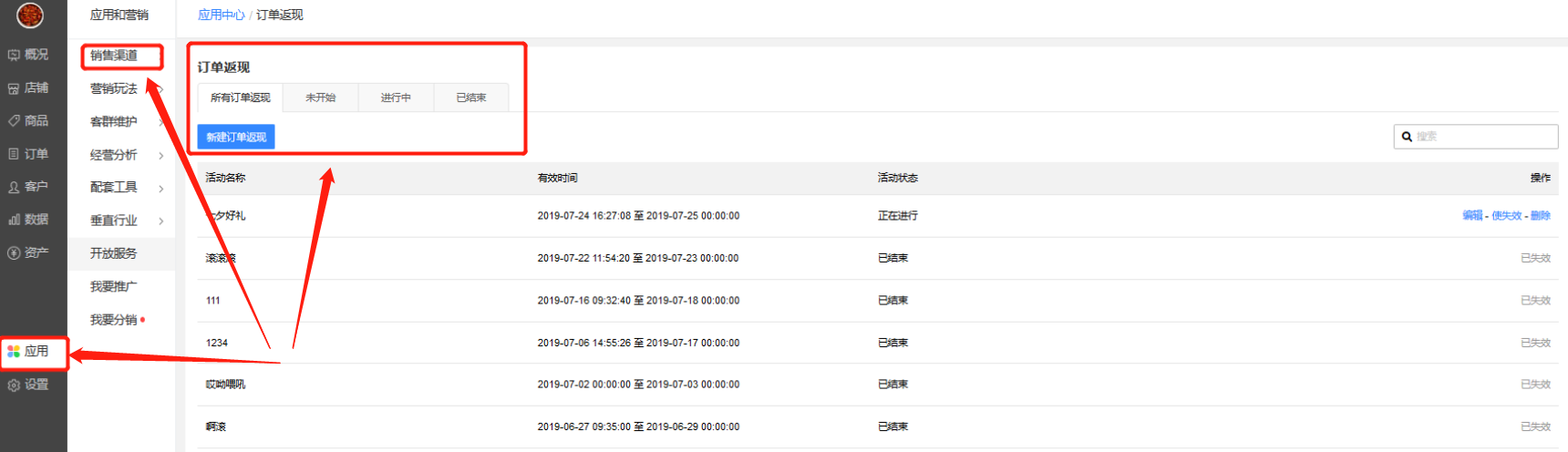Open 设置 settings in sidebar
The width and height of the screenshot is (1568, 452).
pos(28,385)
